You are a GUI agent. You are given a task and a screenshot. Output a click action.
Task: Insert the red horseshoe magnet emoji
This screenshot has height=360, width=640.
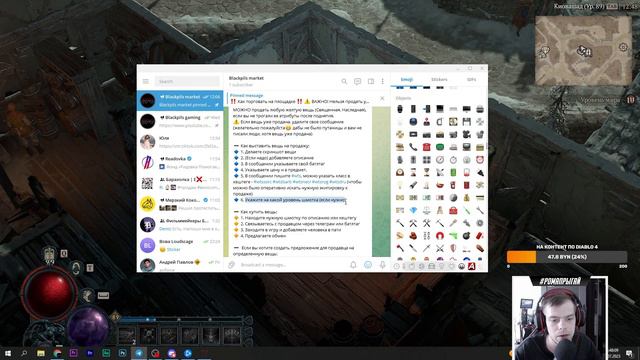(440, 236)
